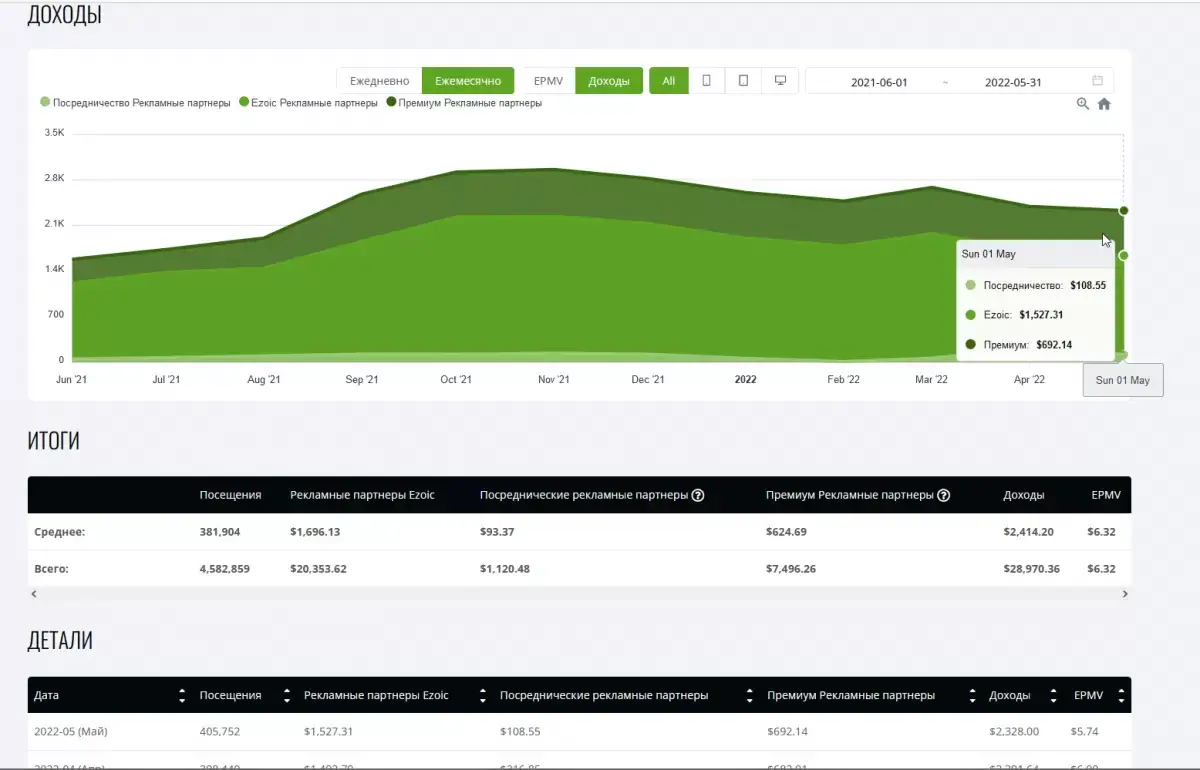The height and width of the screenshot is (770, 1200).
Task: Reset chart zoom with the home icon
Action: [1104, 104]
